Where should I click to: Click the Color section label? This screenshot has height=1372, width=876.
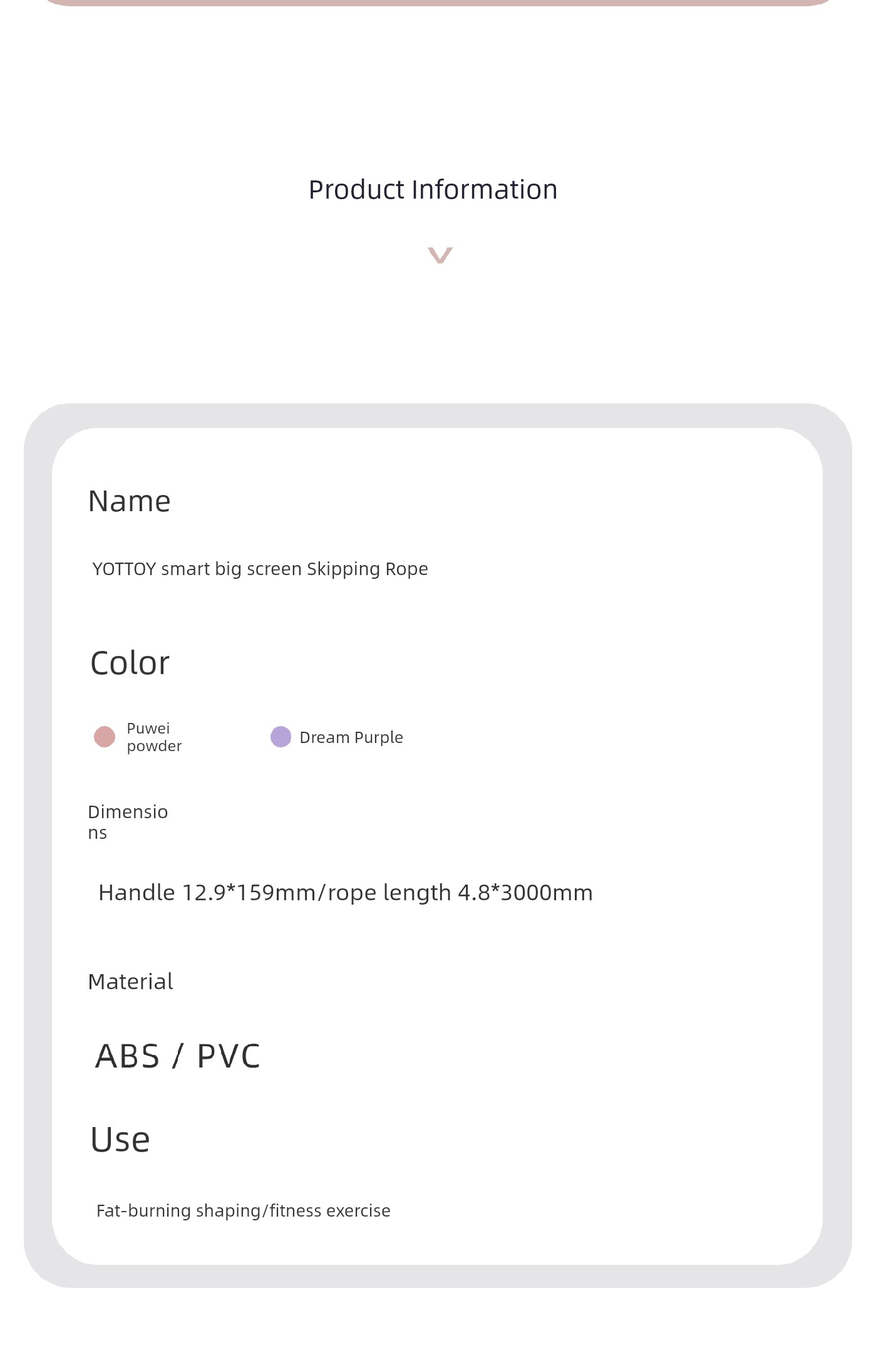click(x=130, y=663)
